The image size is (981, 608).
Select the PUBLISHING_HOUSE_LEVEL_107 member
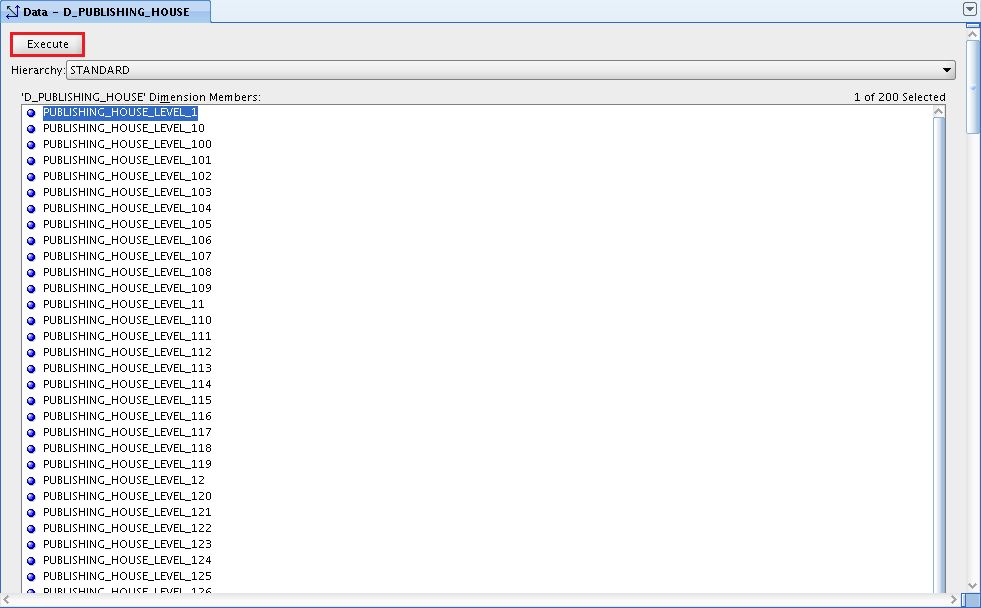[127, 256]
